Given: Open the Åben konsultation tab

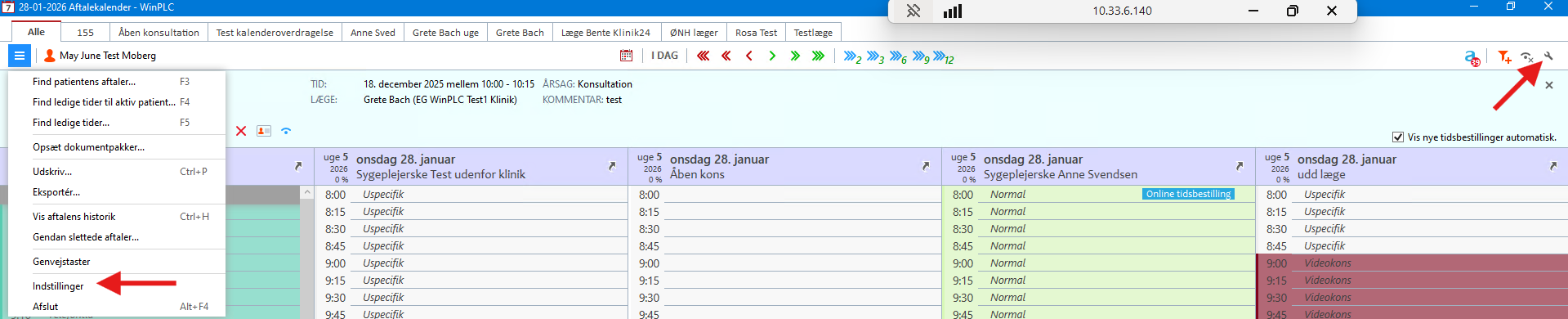Looking at the screenshot, I should 159,33.
